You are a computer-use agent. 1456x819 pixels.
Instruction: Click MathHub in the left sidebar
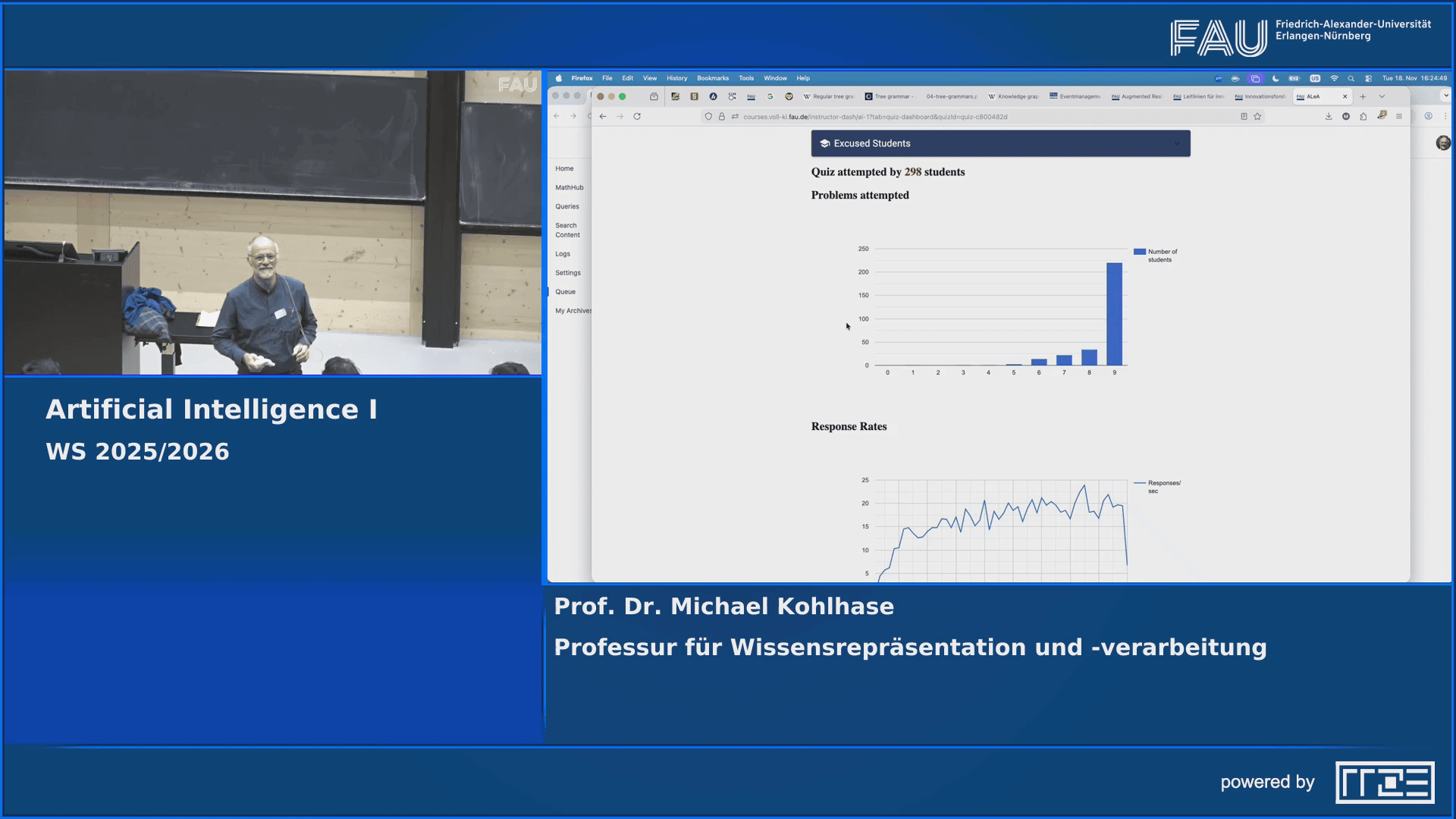(569, 187)
